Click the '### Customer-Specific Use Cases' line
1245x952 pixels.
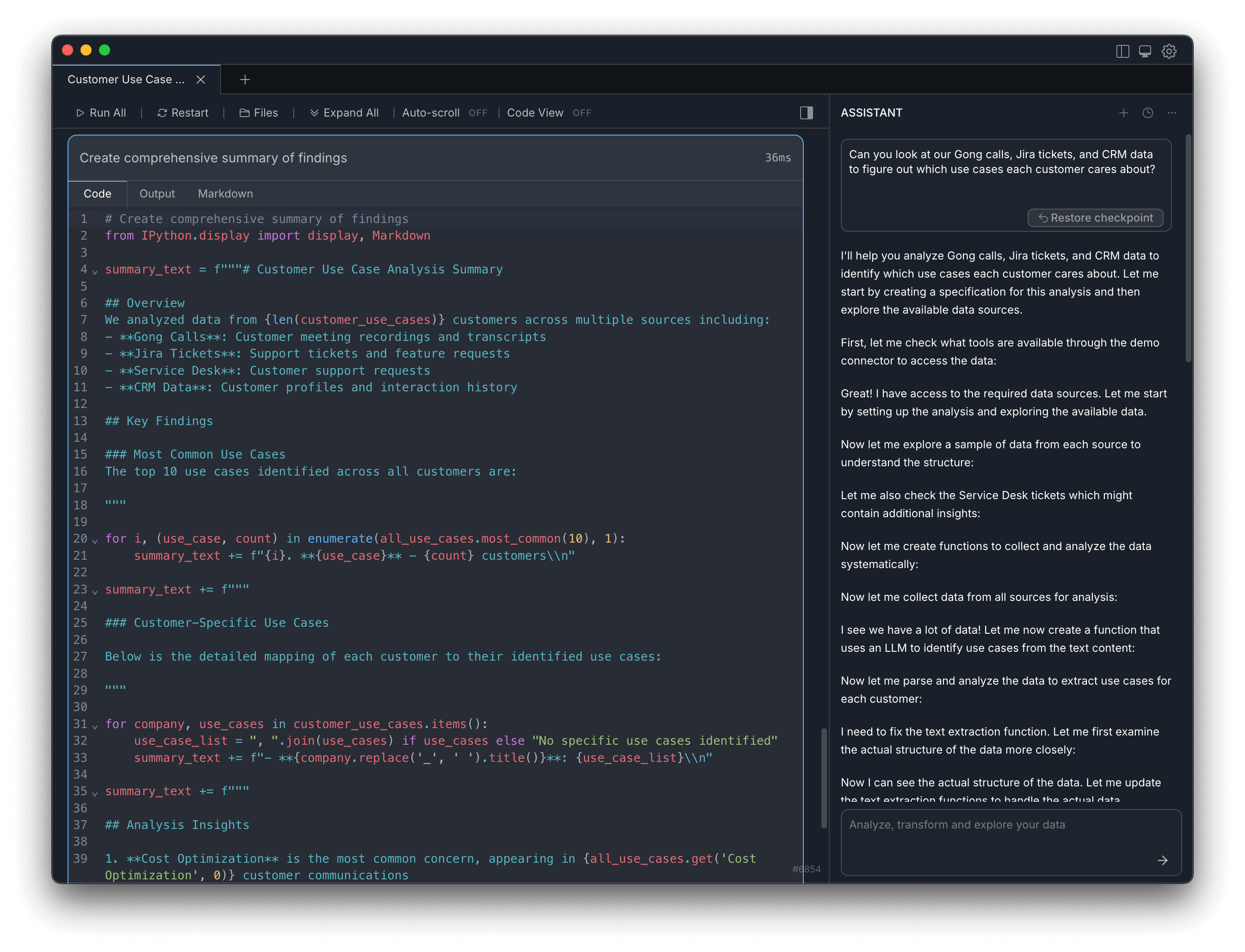coord(216,623)
